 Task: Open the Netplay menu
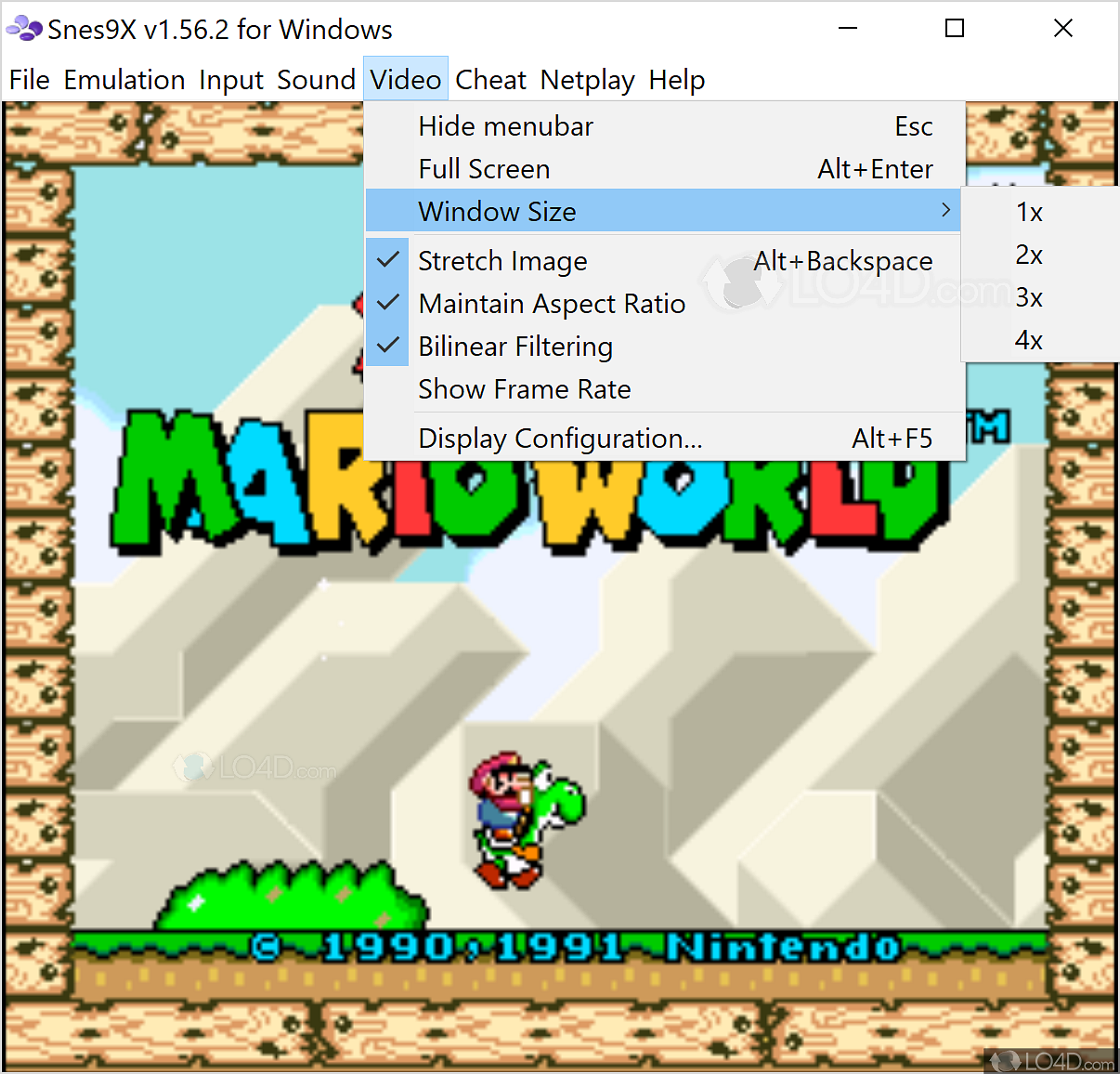point(588,80)
